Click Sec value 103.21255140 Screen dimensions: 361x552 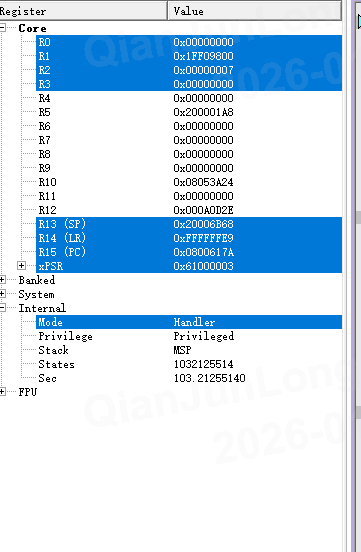pos(209,378)
